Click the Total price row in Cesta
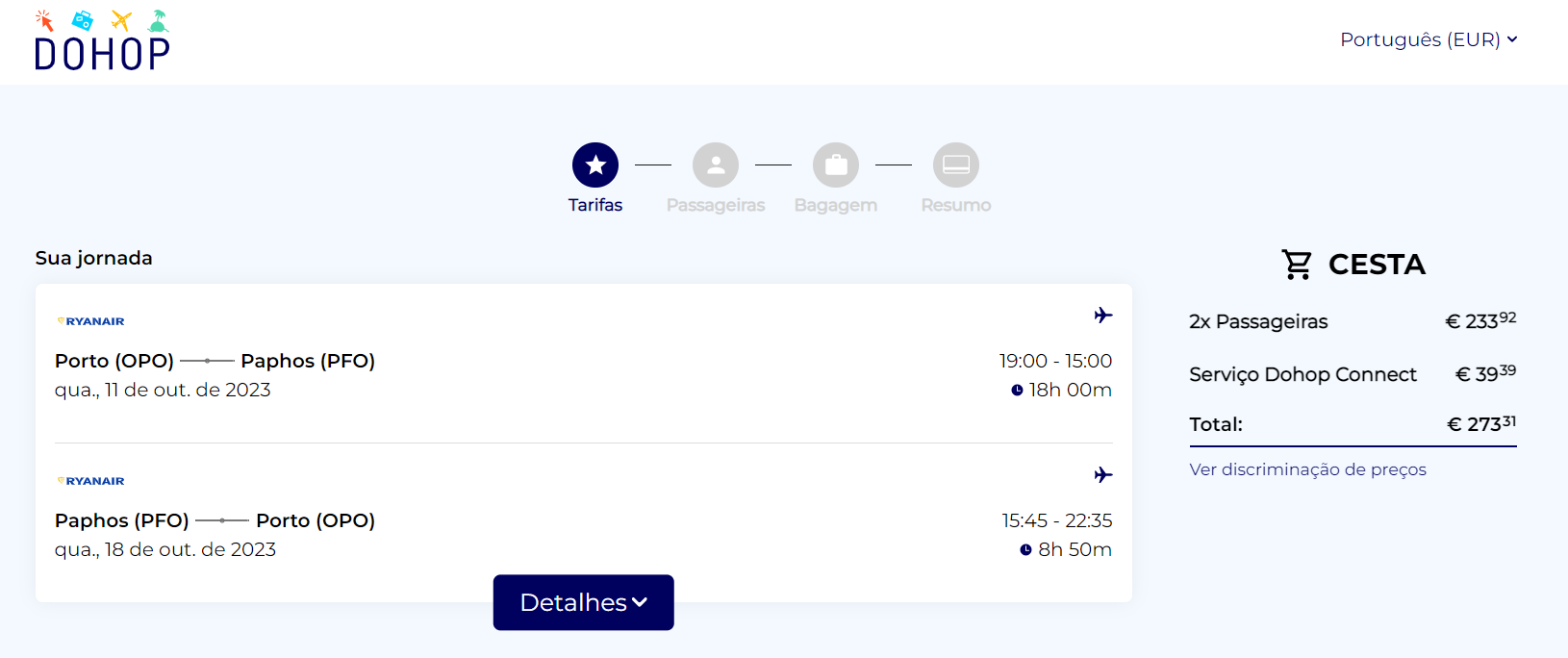 click(1353, 424)
